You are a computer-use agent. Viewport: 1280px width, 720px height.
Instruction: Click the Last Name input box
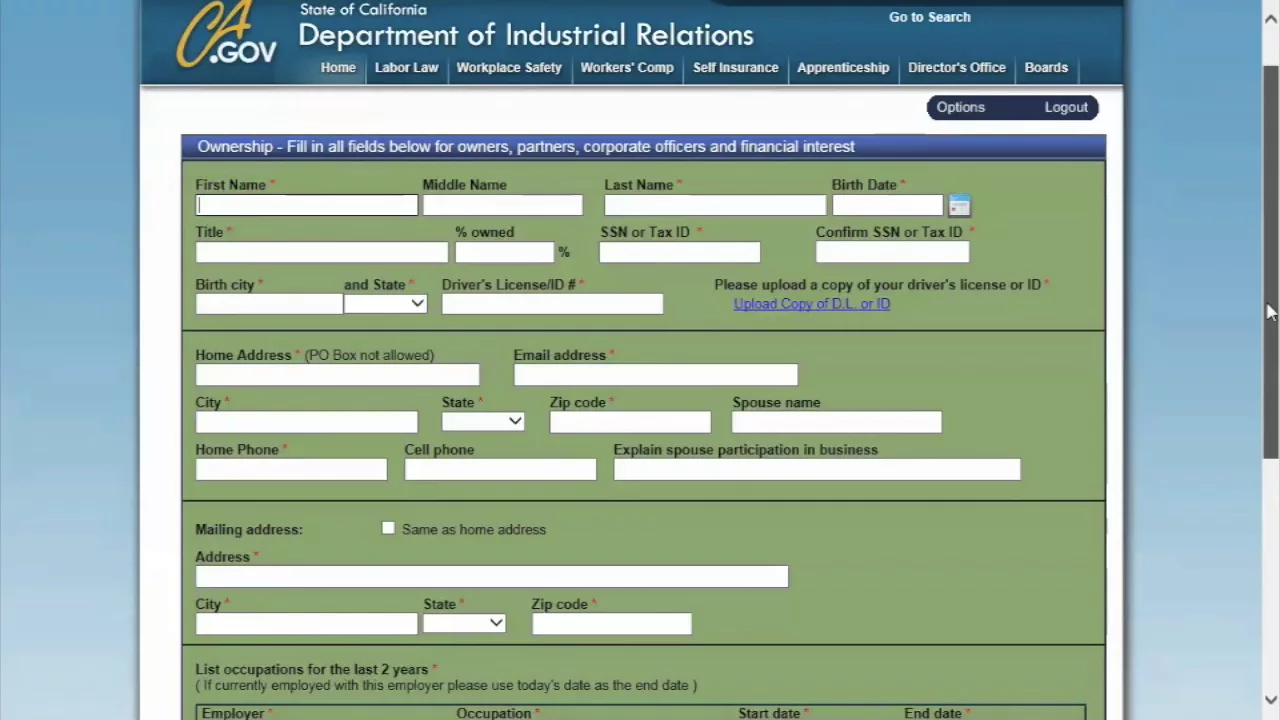pyautogui.click(x=715, y=205)
